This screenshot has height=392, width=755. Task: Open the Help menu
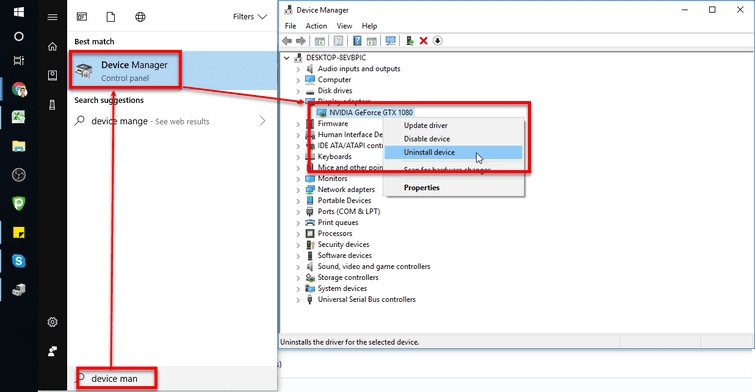point(369,26)
